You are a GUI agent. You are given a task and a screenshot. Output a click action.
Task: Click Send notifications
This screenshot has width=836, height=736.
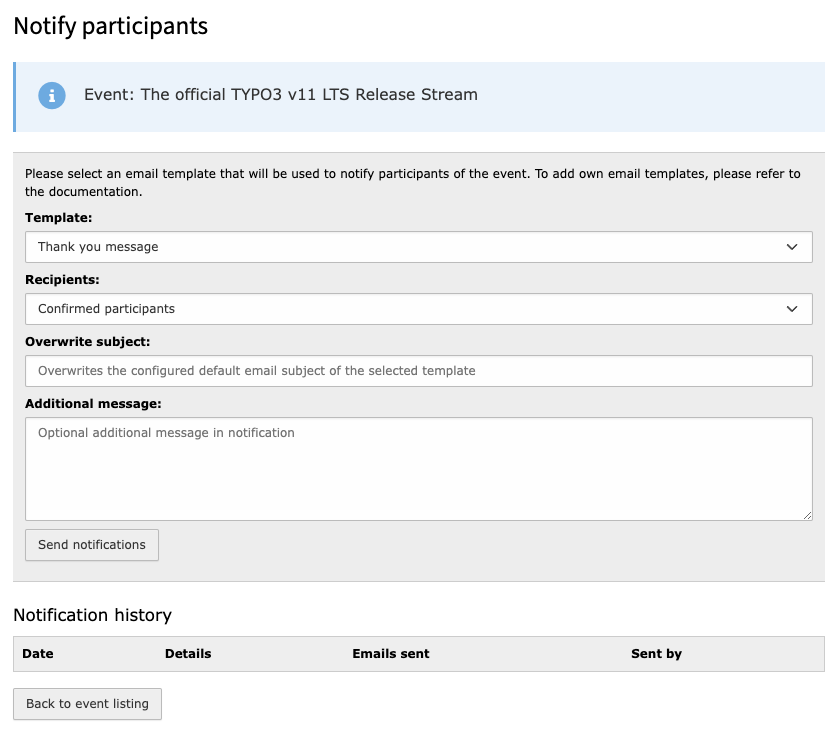(91, 545)
